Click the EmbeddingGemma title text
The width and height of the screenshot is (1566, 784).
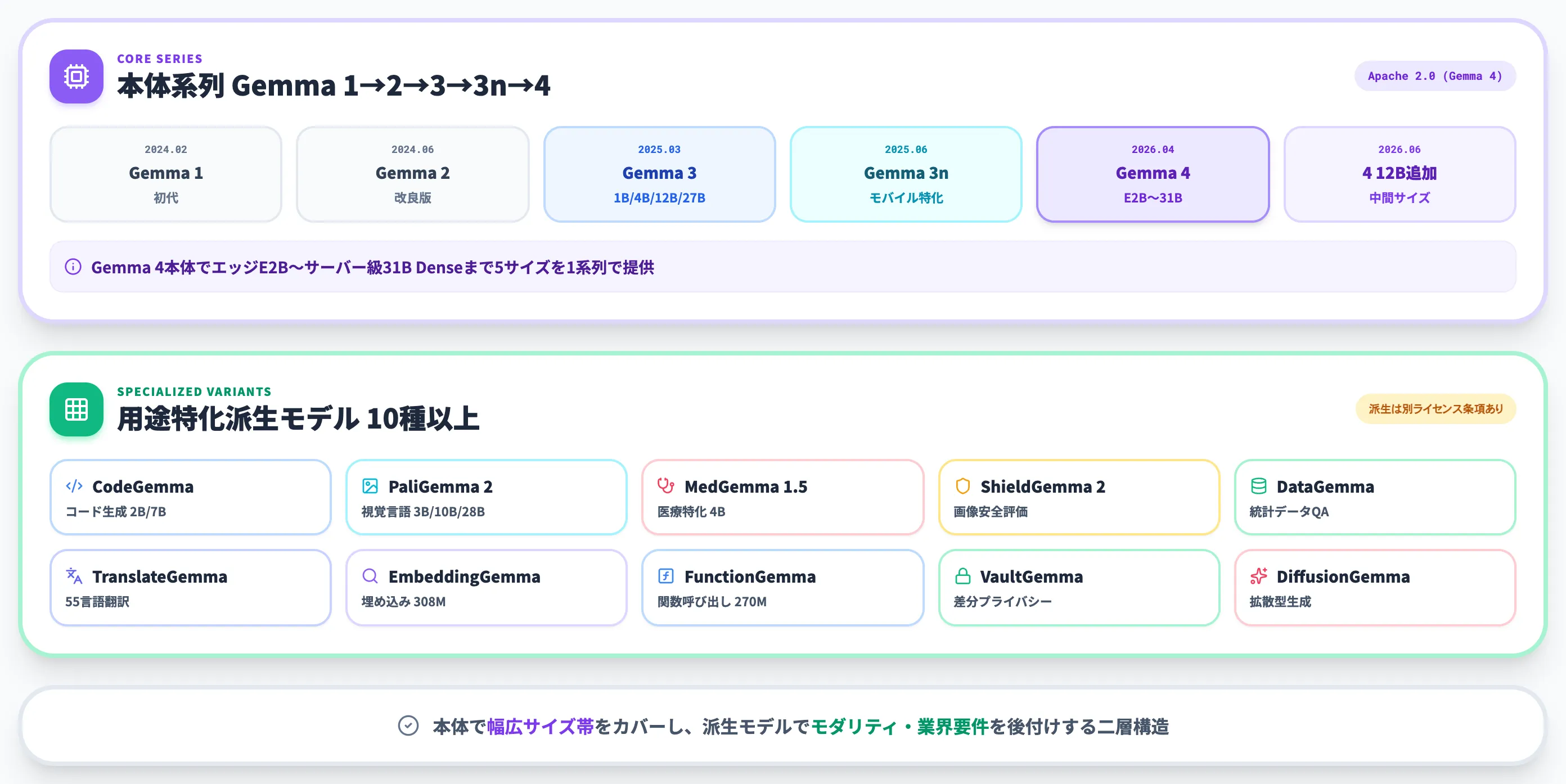465,577
